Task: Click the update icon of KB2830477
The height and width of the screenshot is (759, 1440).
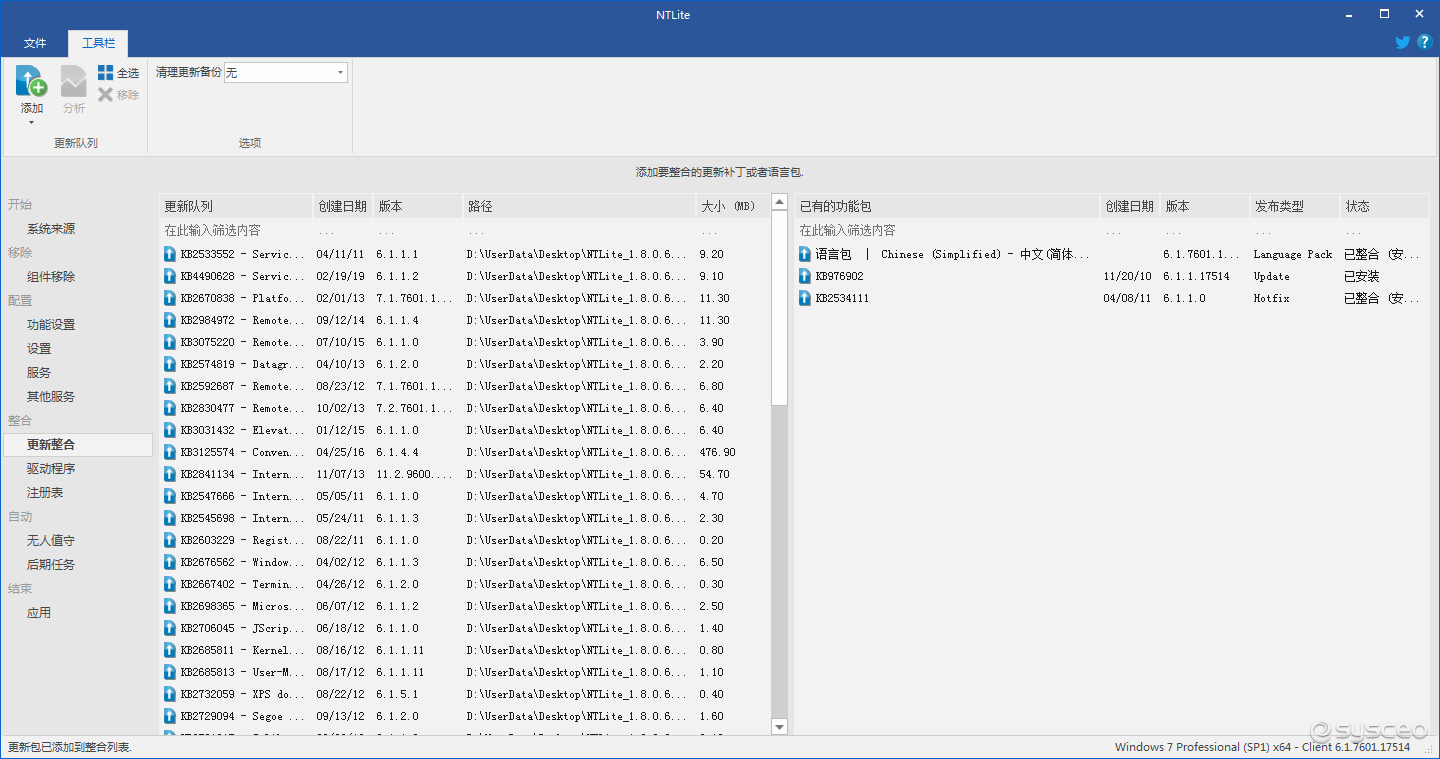Action: (x=170, y=408)
